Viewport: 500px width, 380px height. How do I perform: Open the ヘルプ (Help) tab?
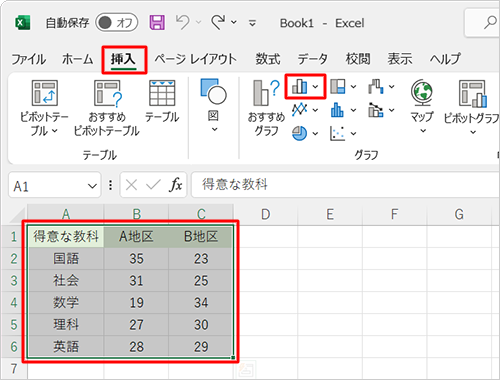coord(445,59)
